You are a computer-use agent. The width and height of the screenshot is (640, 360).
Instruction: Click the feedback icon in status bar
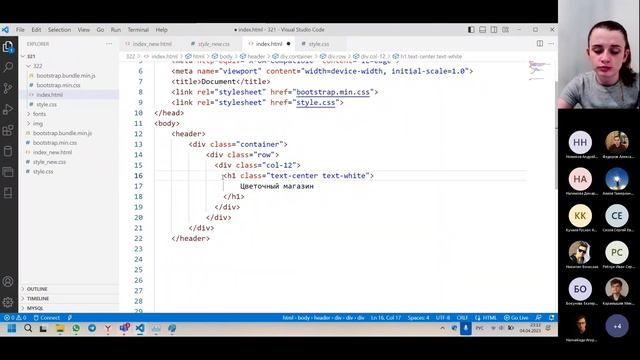tap(538, 318)
